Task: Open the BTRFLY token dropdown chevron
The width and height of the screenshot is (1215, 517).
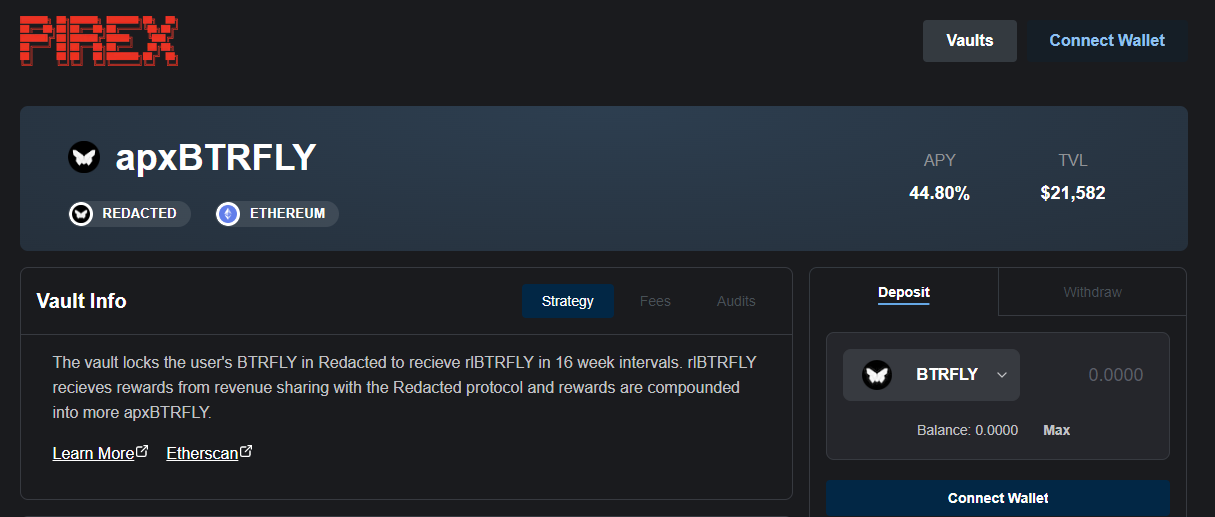Action: click(x=1002, y=375)
